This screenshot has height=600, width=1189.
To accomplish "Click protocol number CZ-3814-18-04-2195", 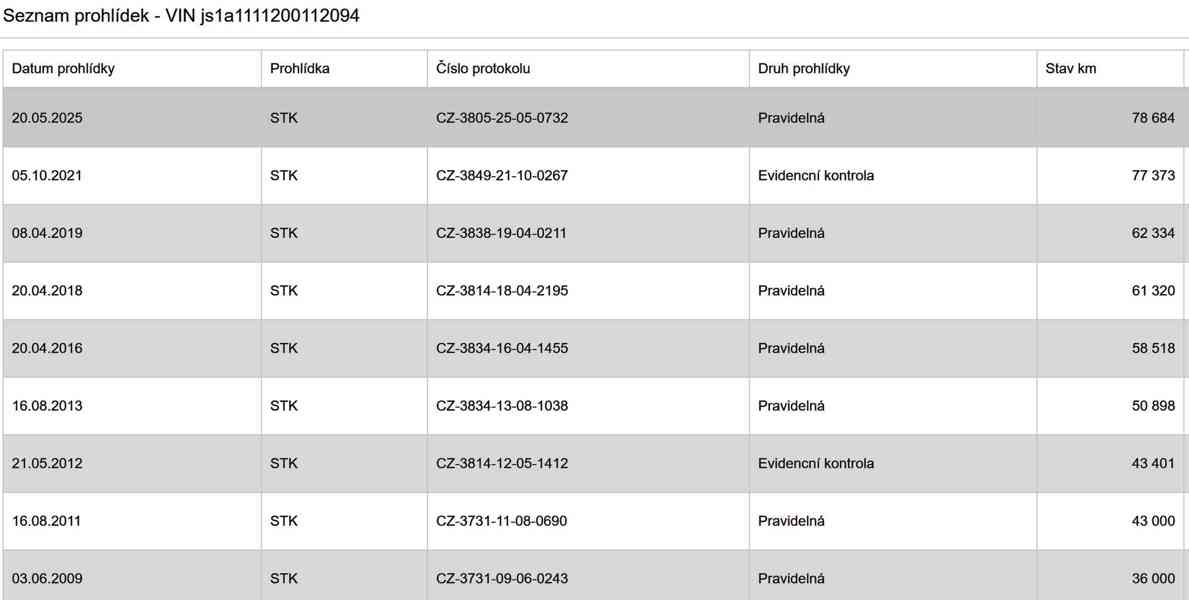I will (x=502, y=291).
